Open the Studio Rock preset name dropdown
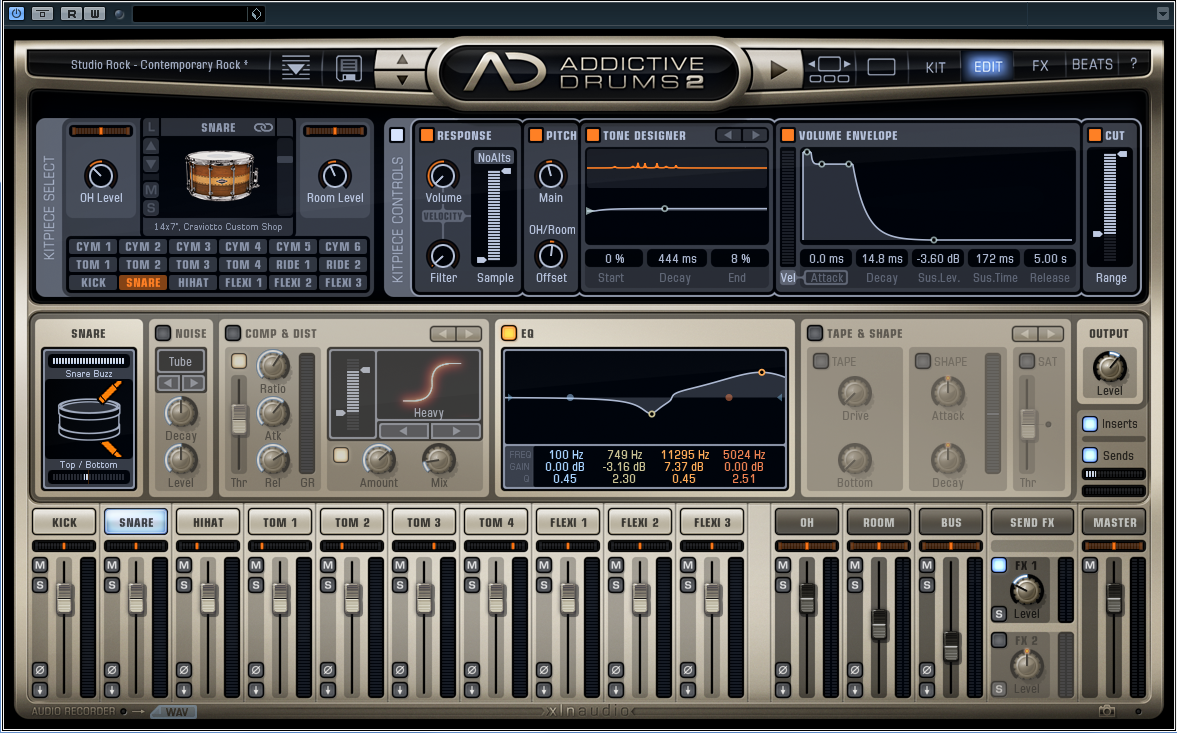 tap(160, 65)
